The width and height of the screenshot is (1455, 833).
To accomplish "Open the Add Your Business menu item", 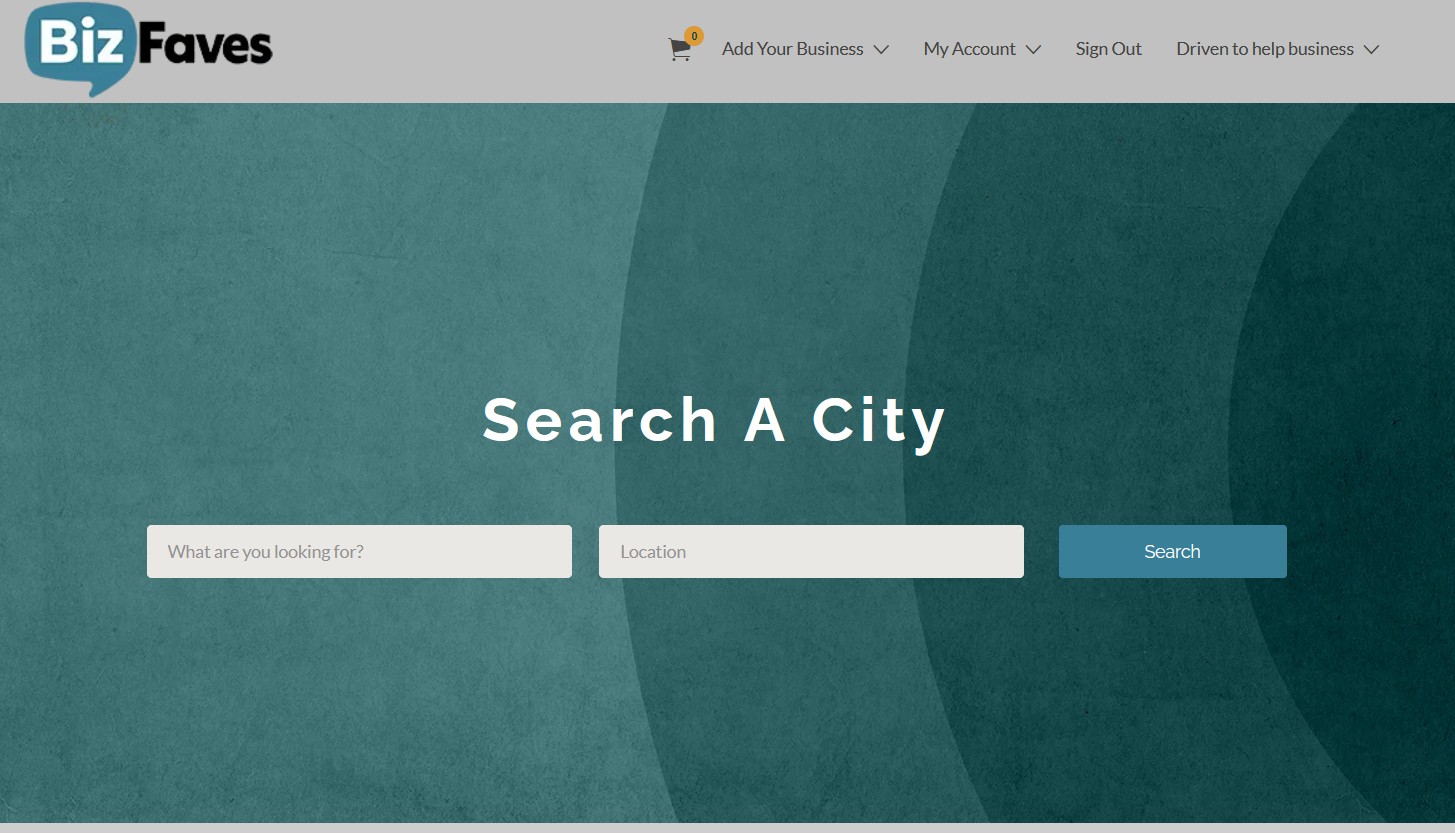I will pos(792,49).
